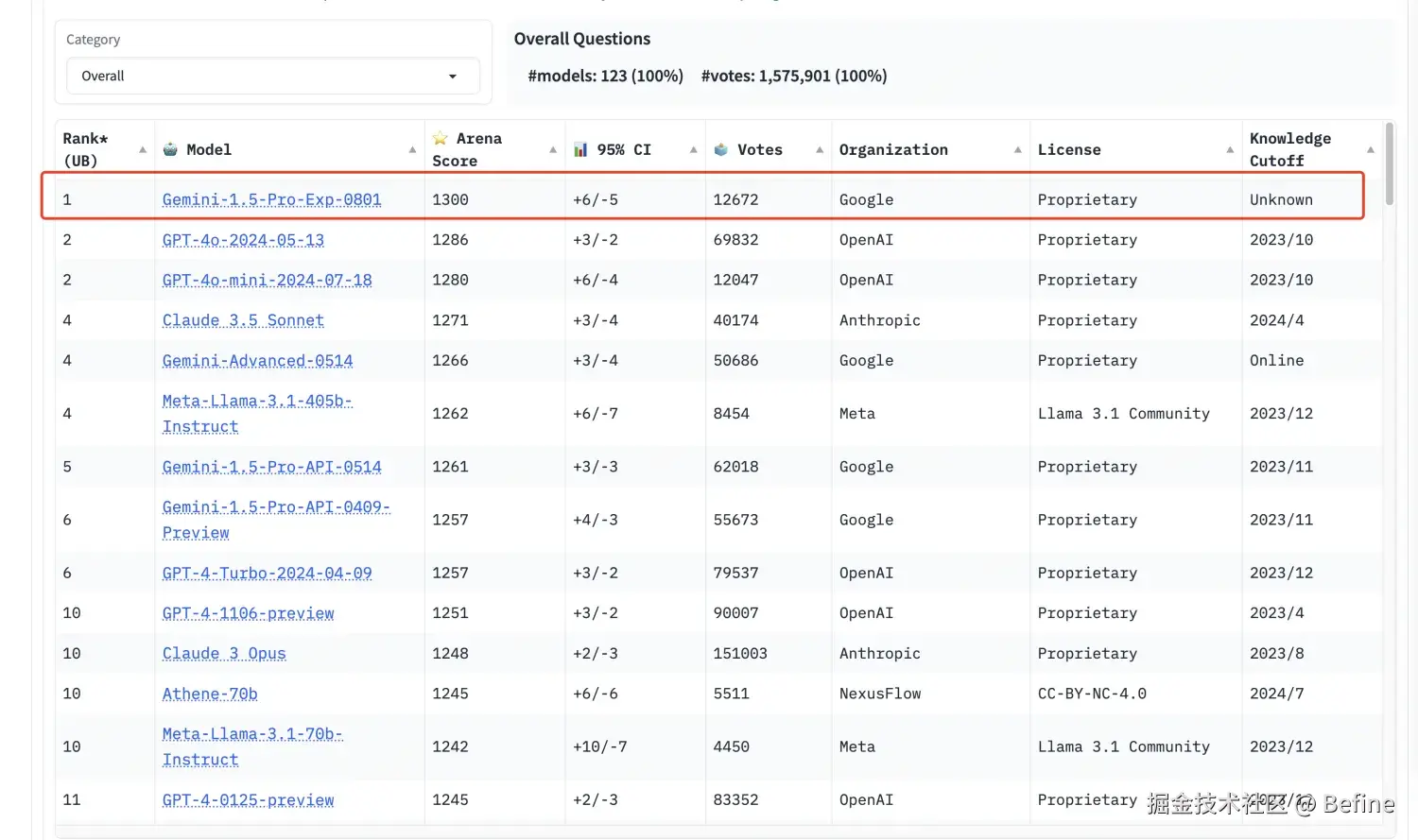Sort by License column arrow
The image size is (1418, 840).
tap(1230, 150)
